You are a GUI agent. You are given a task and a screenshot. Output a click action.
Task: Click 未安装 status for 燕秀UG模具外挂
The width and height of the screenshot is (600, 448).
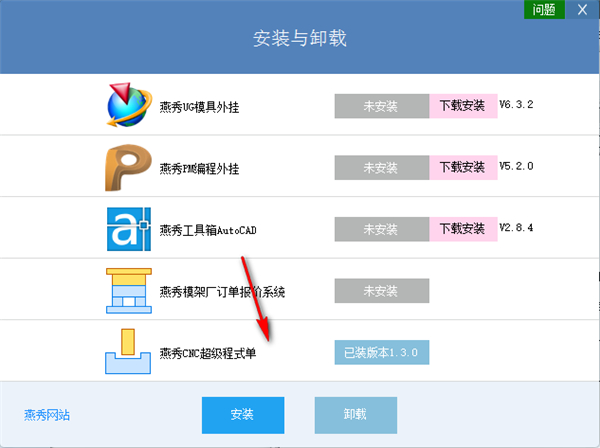(x=382, y=106)
